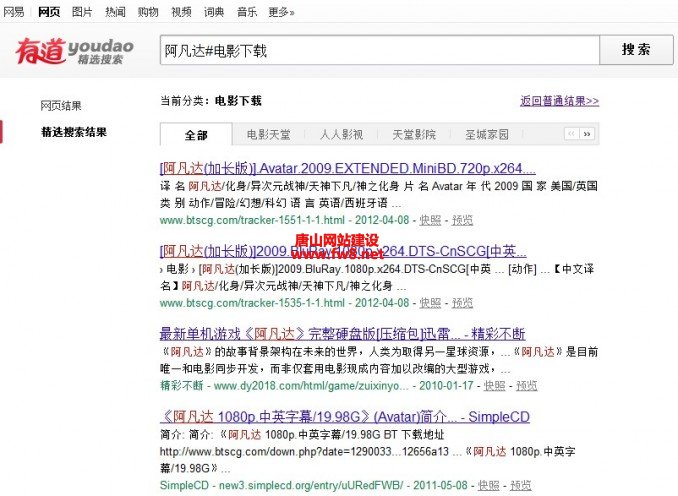
Task: Switch to 视频 search
Action: coord(181,12)
